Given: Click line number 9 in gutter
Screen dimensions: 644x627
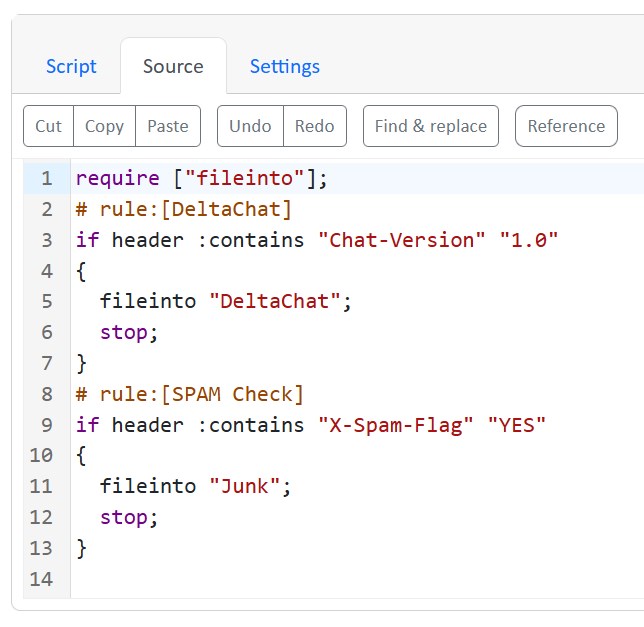Looking at the screenshot, I should [x=47, y=425].
